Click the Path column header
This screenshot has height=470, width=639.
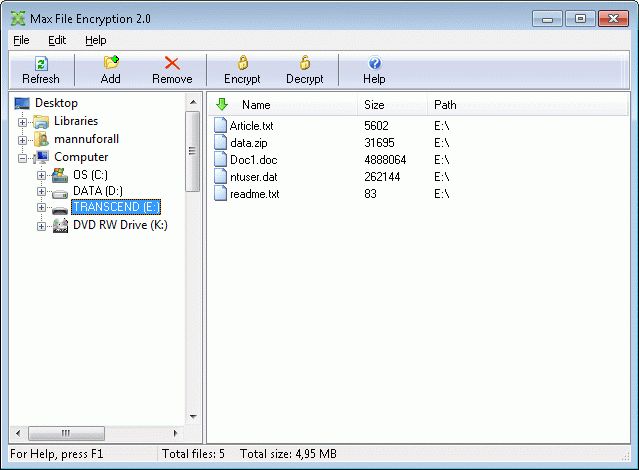pos(445,105)
